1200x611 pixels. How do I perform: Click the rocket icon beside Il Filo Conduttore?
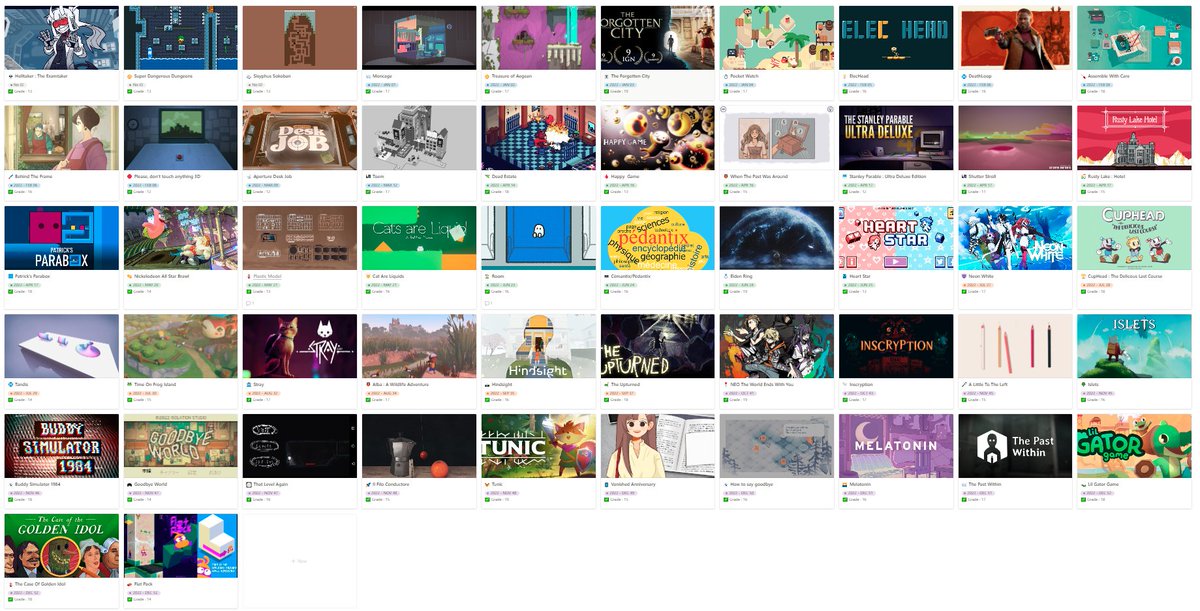click(367, 484)
